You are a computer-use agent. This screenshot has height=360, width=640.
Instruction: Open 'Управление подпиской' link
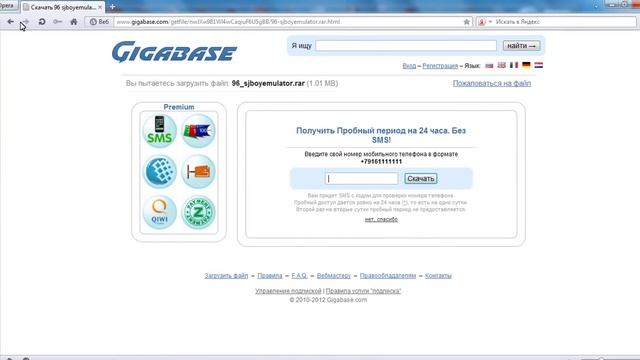pos(288,291)
